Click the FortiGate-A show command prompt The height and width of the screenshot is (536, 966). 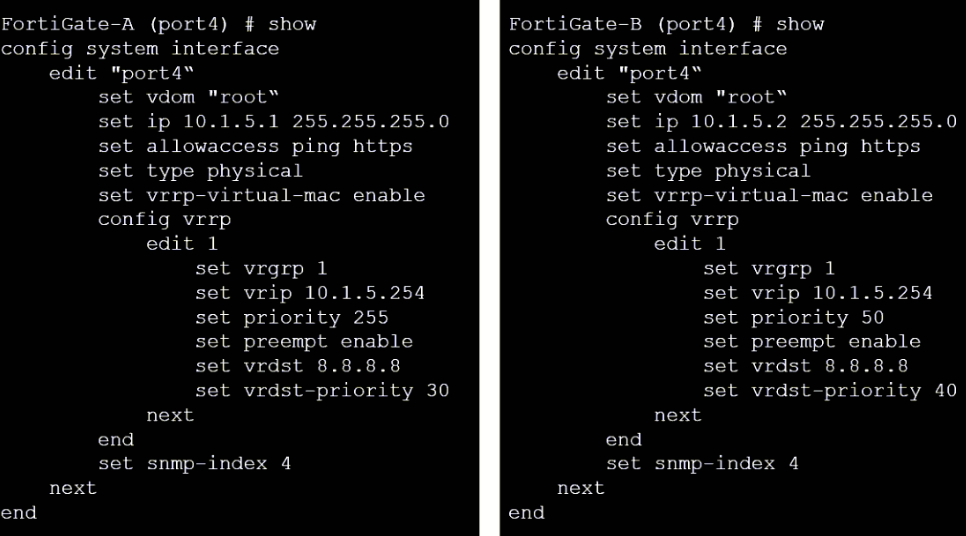(158, 23)
